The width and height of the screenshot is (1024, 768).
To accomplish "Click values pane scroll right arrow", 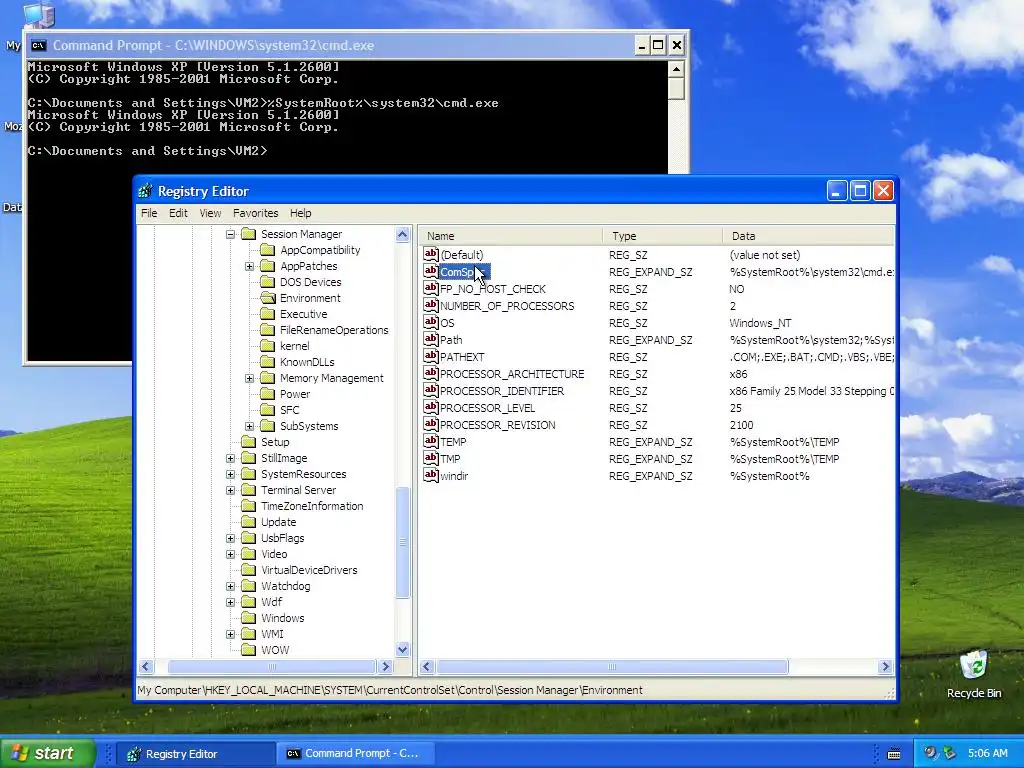I will click(x=886, y=666).
